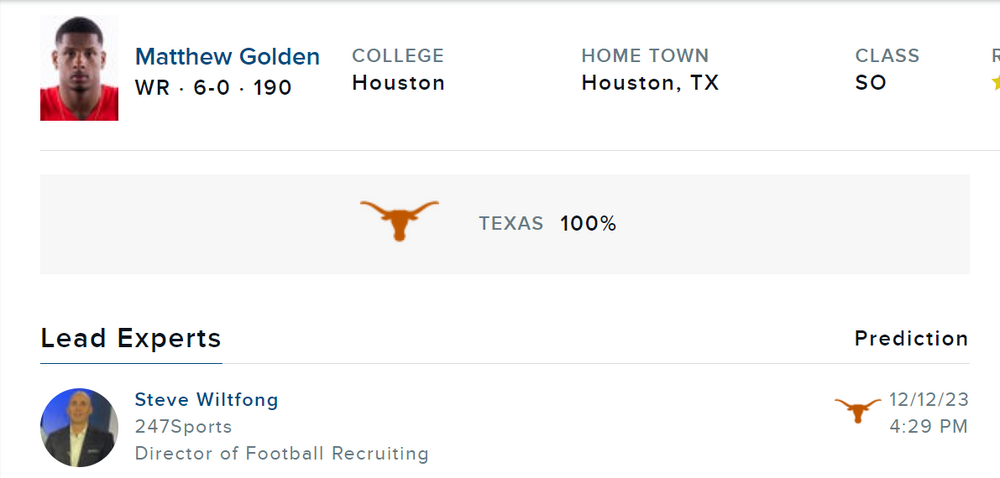Click the WR position and size line
The height and width of the screenshot is (478, 1000).
213,88
